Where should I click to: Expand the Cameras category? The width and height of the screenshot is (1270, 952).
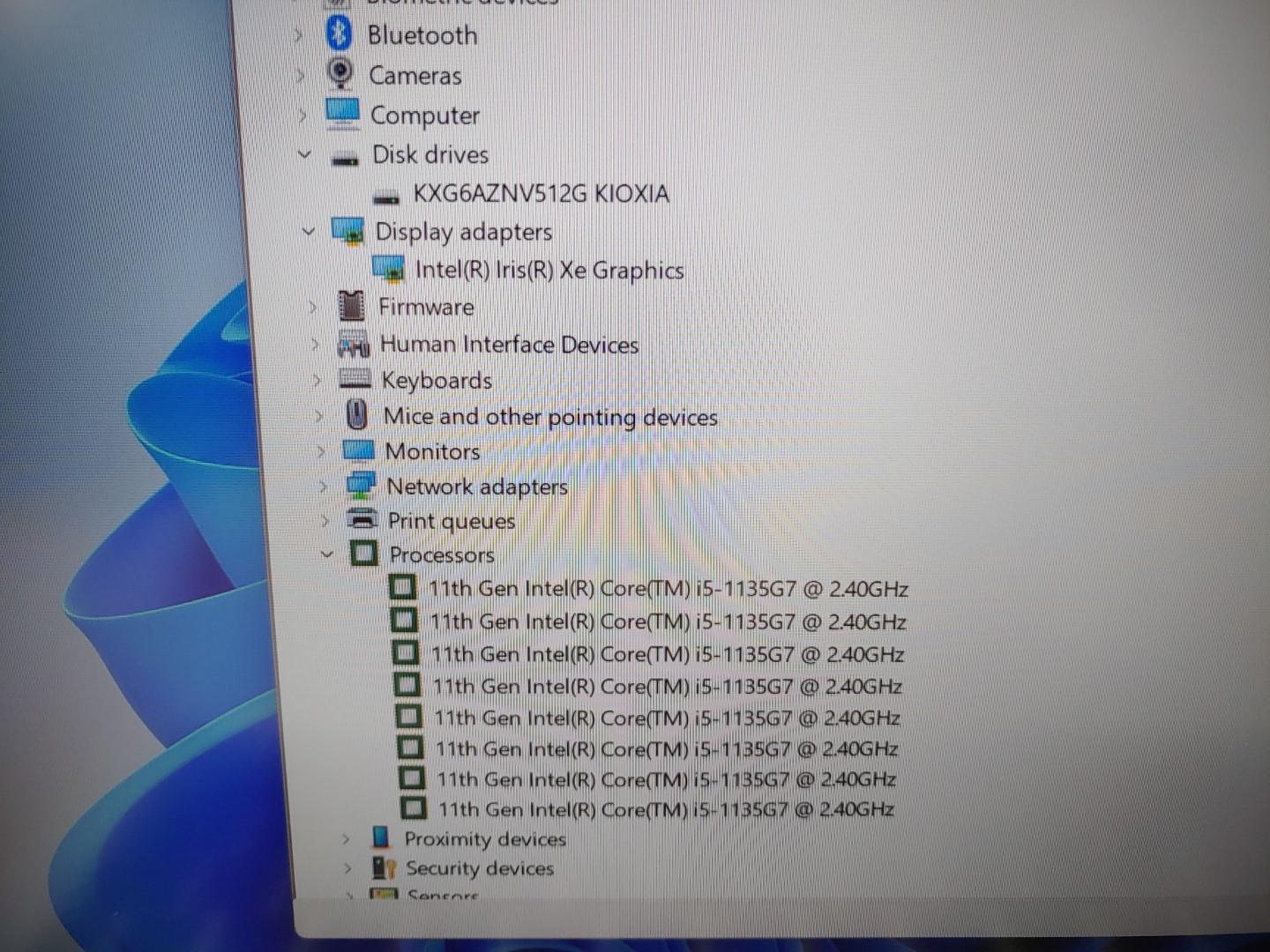pos(300,75)
